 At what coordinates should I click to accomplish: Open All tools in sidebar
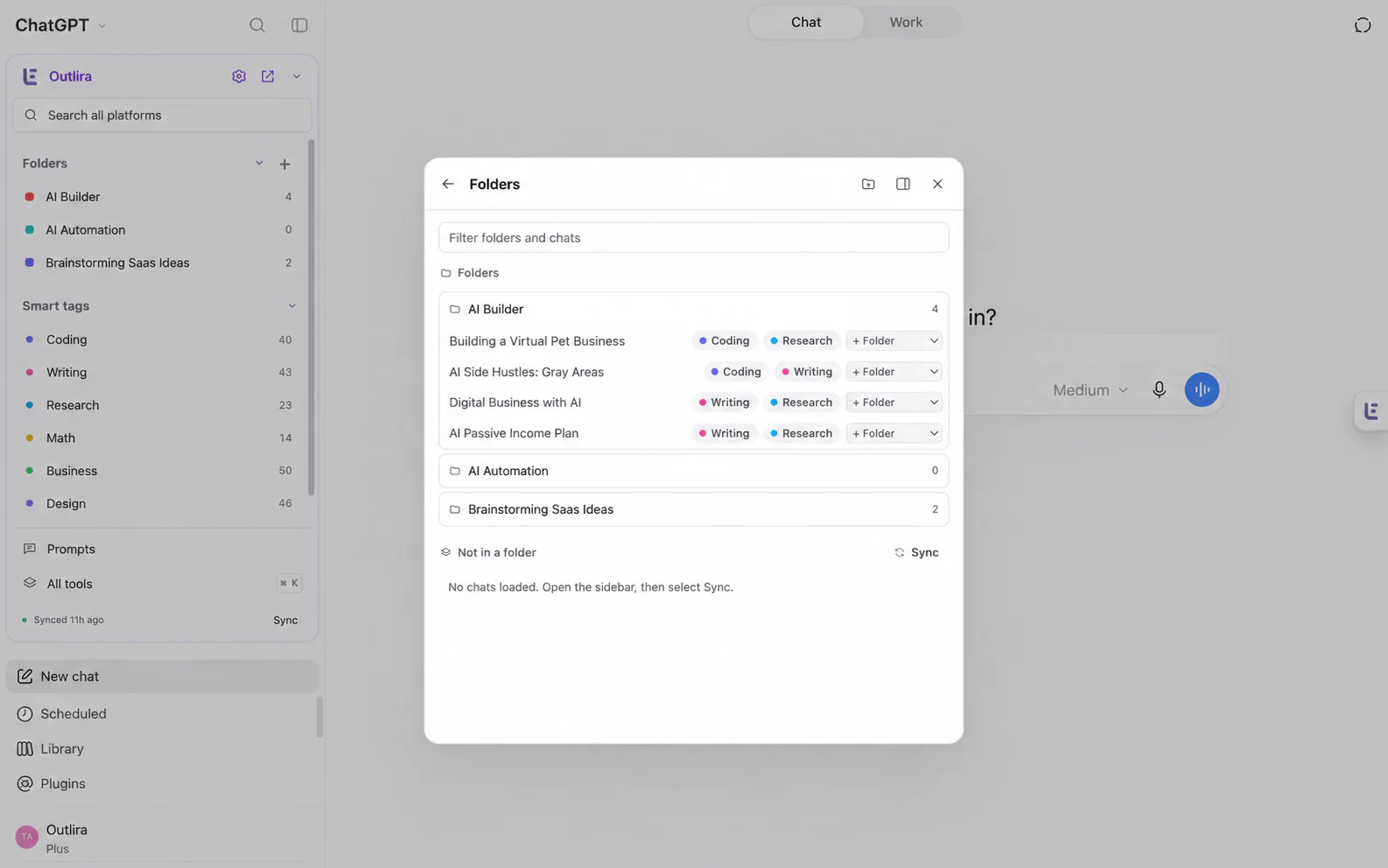162,584
